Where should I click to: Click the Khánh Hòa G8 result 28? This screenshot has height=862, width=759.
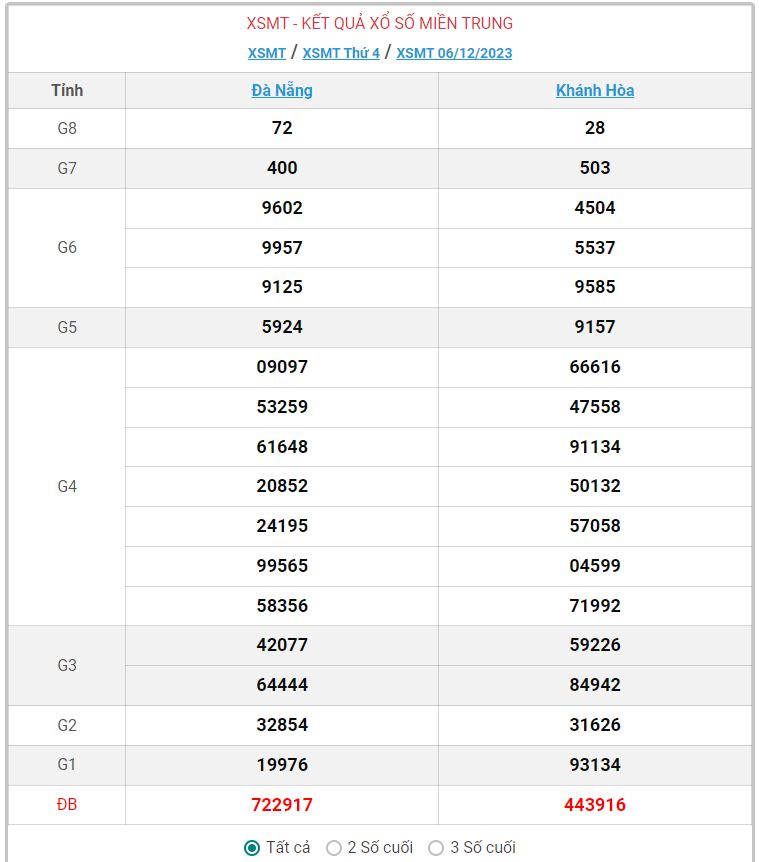595,128
